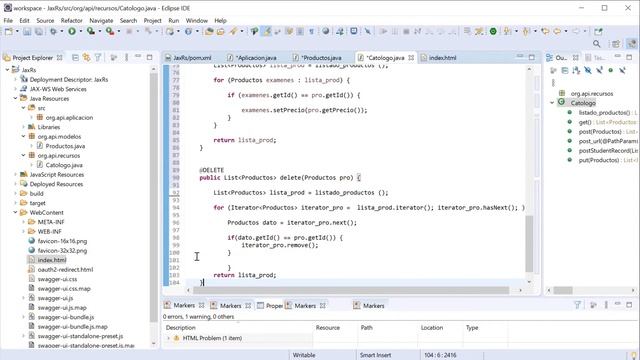
Task: Collapse the WebContent folder node
Action: 15,212
